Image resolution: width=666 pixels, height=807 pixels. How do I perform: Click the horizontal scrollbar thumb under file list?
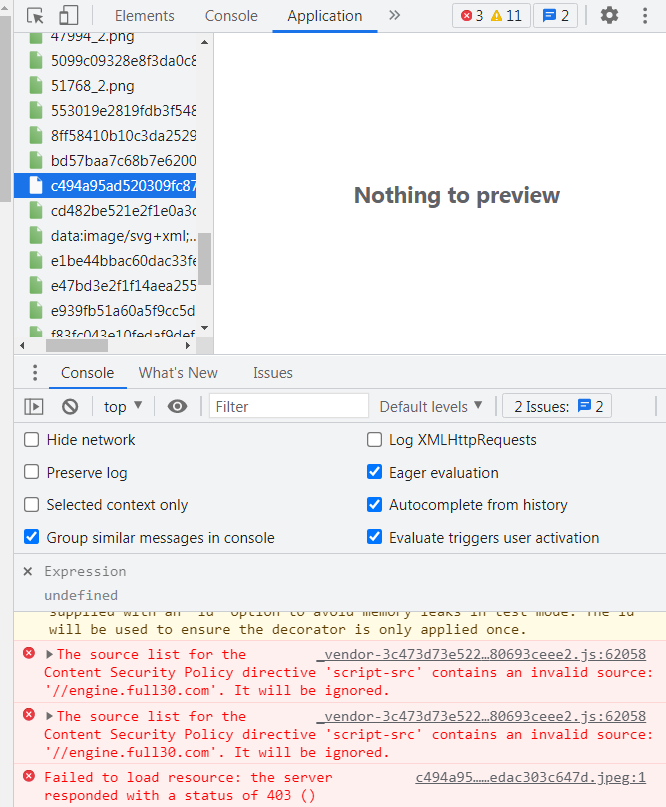77,345
